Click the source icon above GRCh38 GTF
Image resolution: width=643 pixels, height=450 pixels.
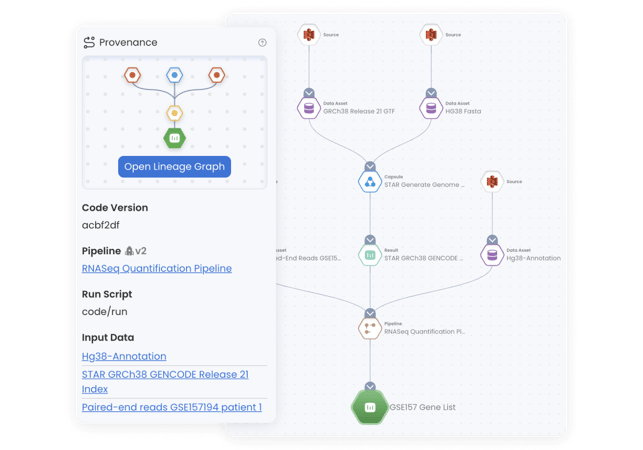[309, 34]
